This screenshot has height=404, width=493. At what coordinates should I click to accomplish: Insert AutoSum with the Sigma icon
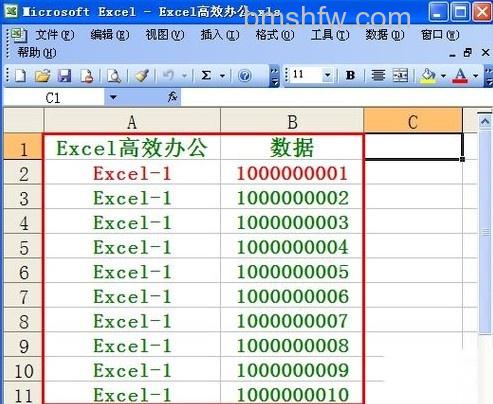coord(206,76)
